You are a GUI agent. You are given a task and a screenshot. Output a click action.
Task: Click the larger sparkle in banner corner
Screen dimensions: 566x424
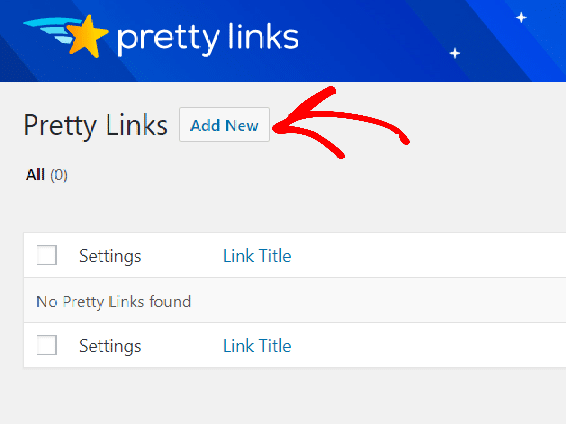[x=521, y=17]
